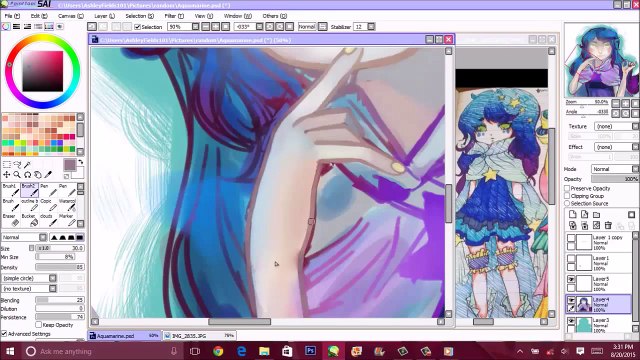
Task: Toggle Keep Opacity checkbox
Action: click(38, 325)
